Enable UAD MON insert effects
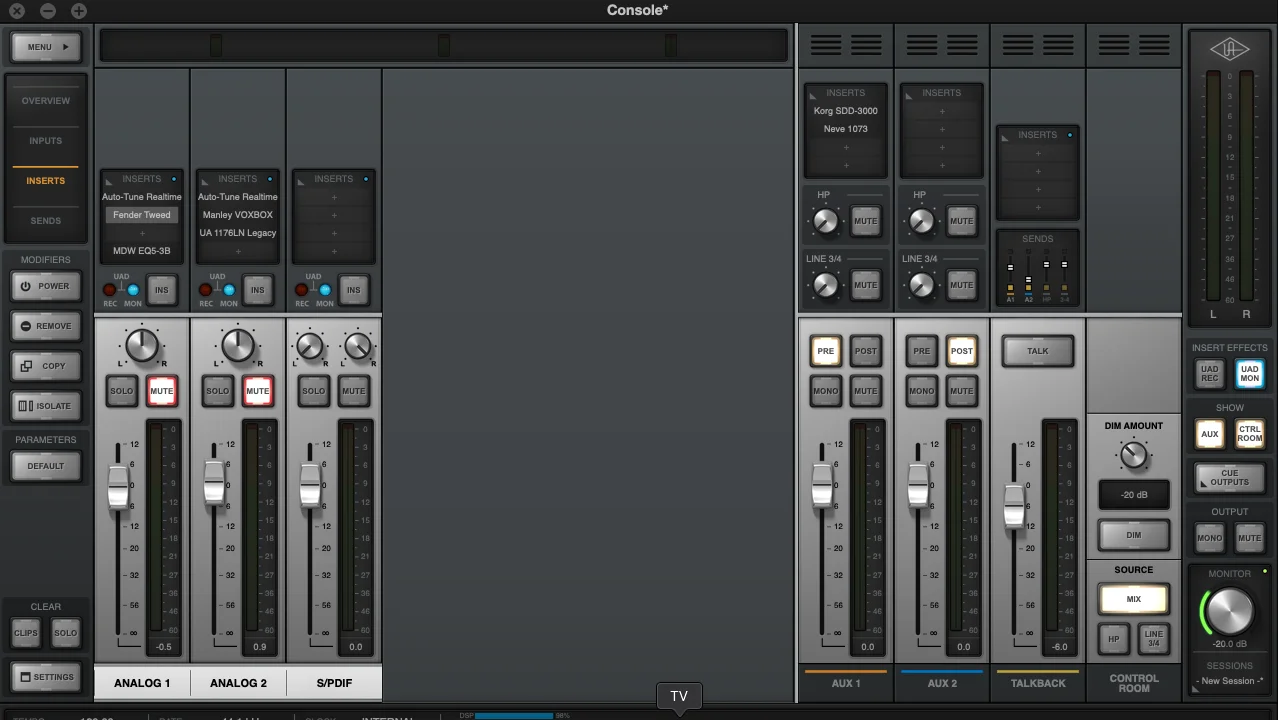The width and height of the screenshot is (1278, 720). (x=1250, y=374)
